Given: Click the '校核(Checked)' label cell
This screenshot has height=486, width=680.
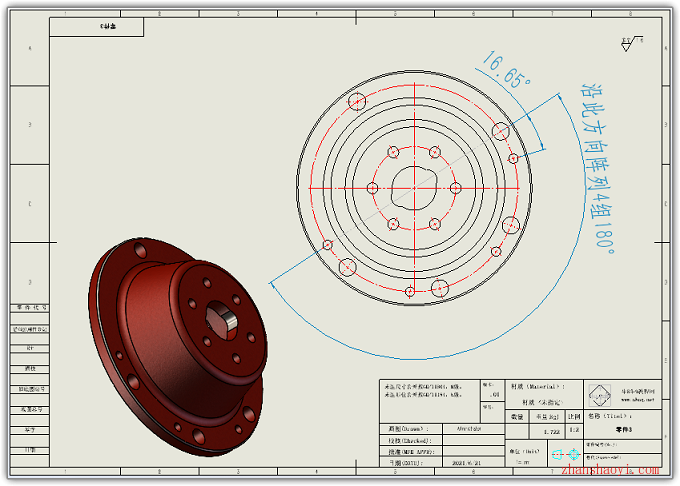Looking at the screenshot, I should click(411, 440).
